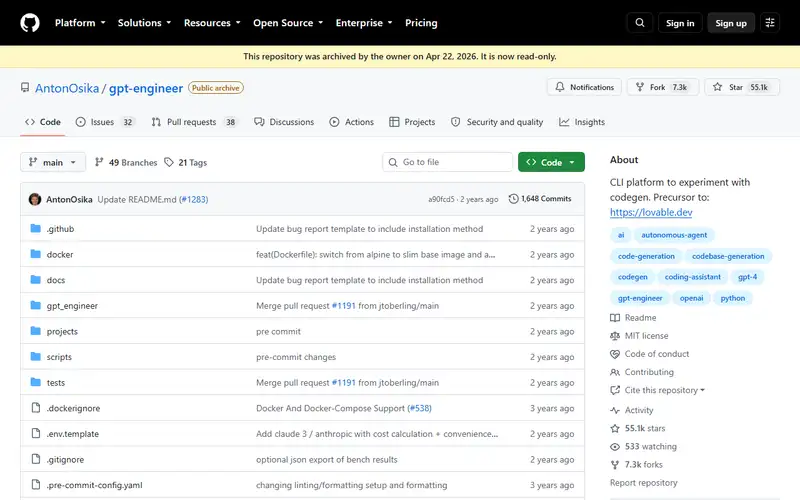Expand the main branch selector
800x500 pixels.
pos(53,162)
